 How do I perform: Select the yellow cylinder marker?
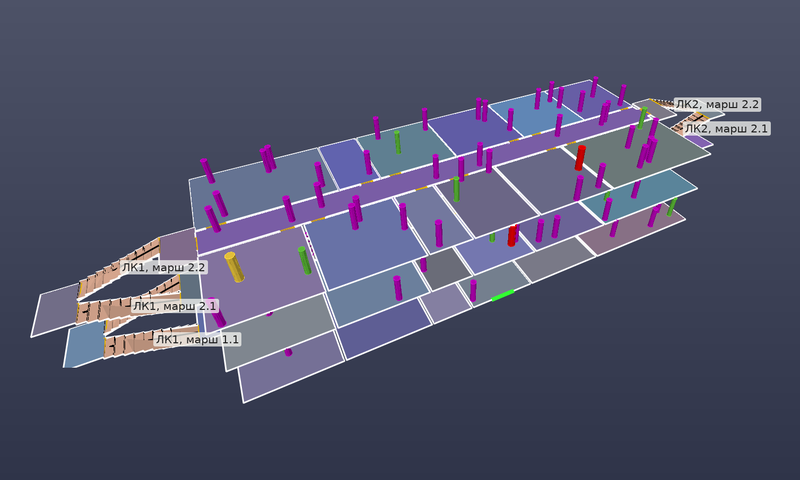pyautogui.click(x=234, y=267)
